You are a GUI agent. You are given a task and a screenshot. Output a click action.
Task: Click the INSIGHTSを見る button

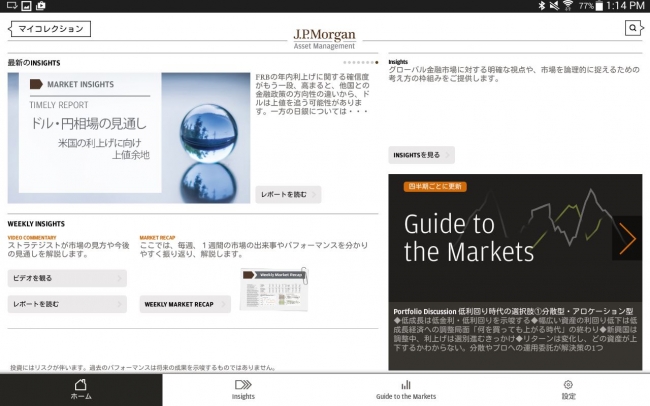click(421, 155)
